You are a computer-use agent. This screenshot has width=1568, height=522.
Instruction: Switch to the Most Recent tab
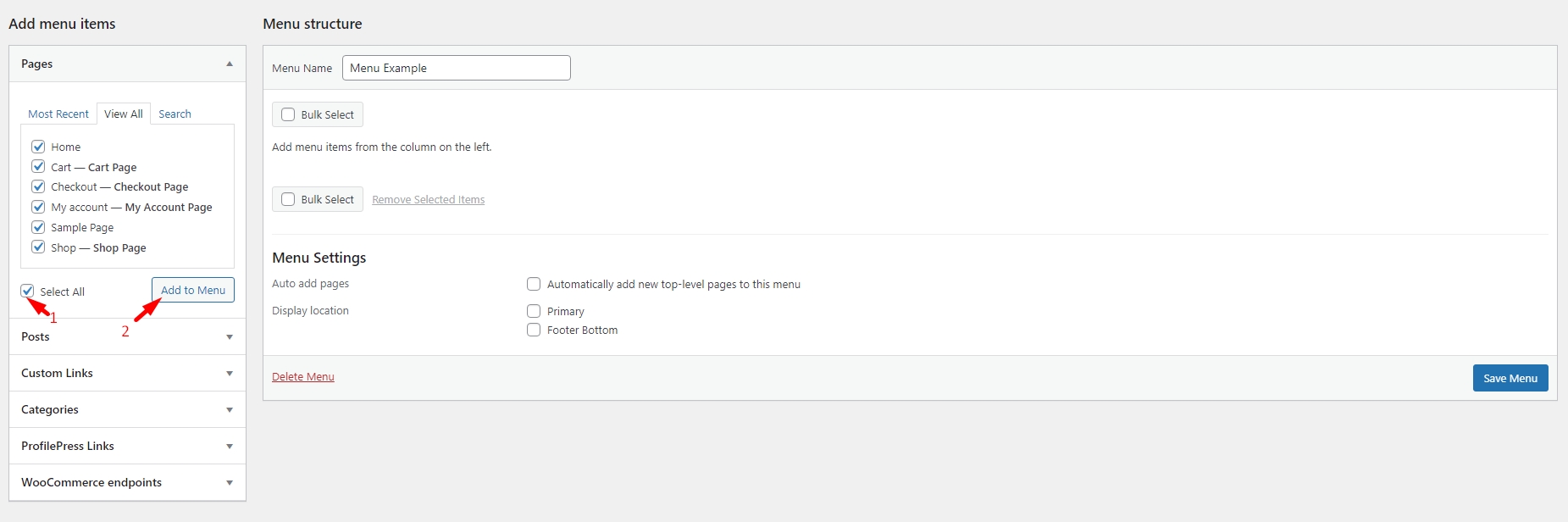tap(58, 114)
